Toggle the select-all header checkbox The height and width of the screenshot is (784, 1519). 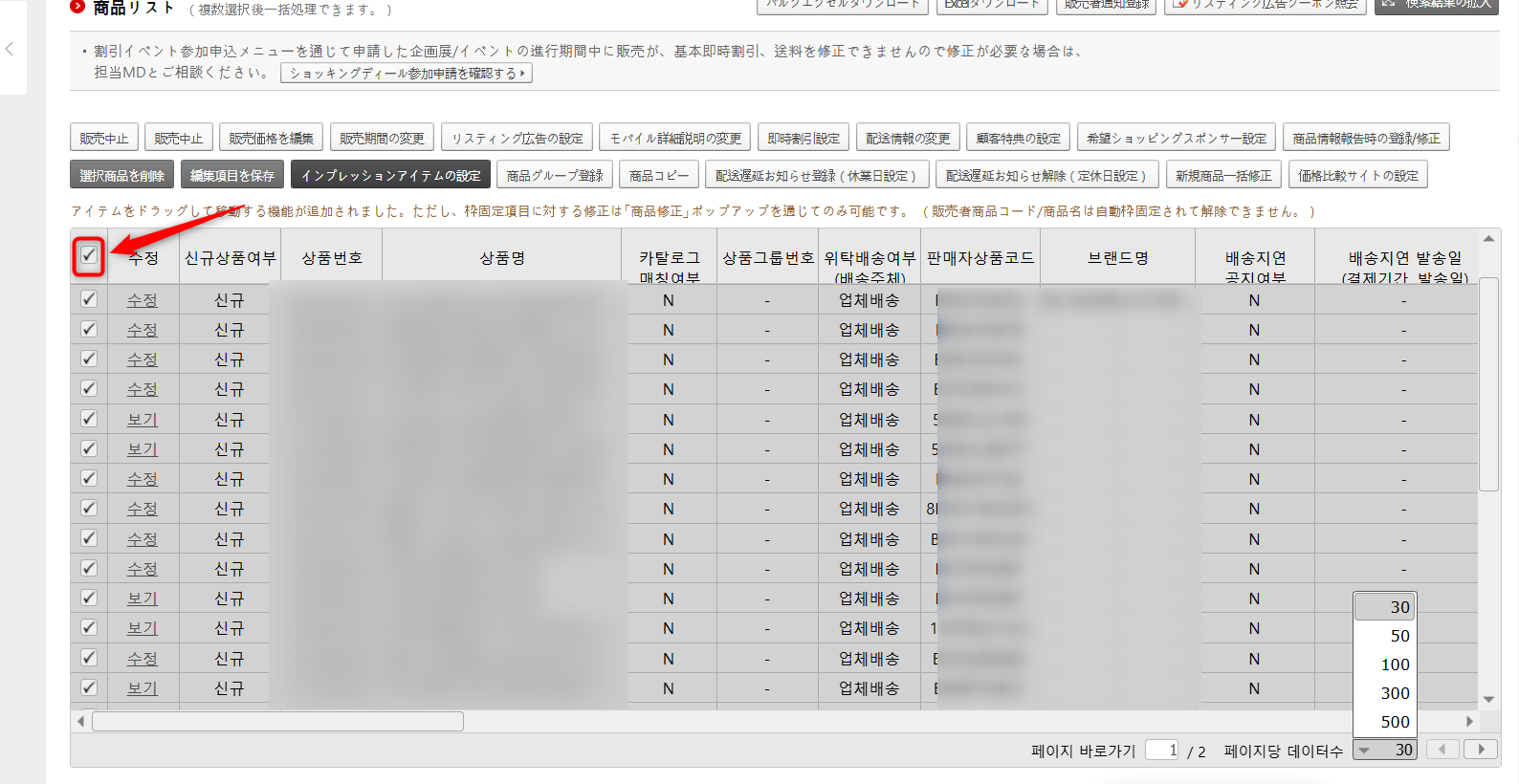pos(89,256)
